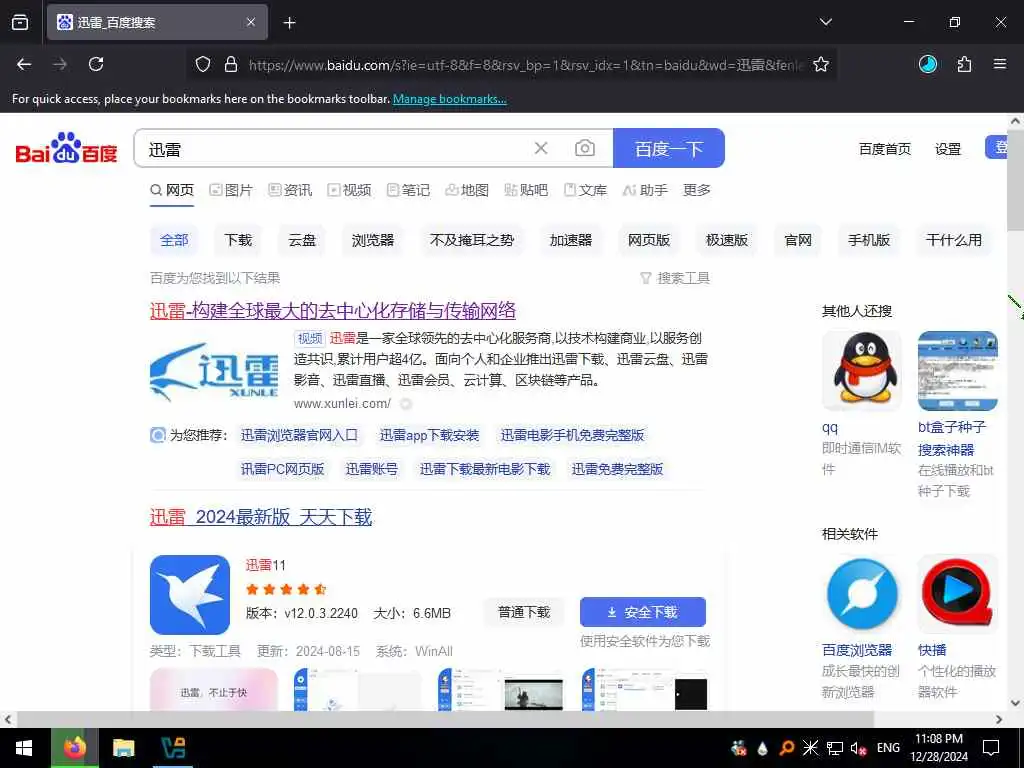1024x768 pixels.
Task: Open the Windows Start menu
Action: pos(24,748)
